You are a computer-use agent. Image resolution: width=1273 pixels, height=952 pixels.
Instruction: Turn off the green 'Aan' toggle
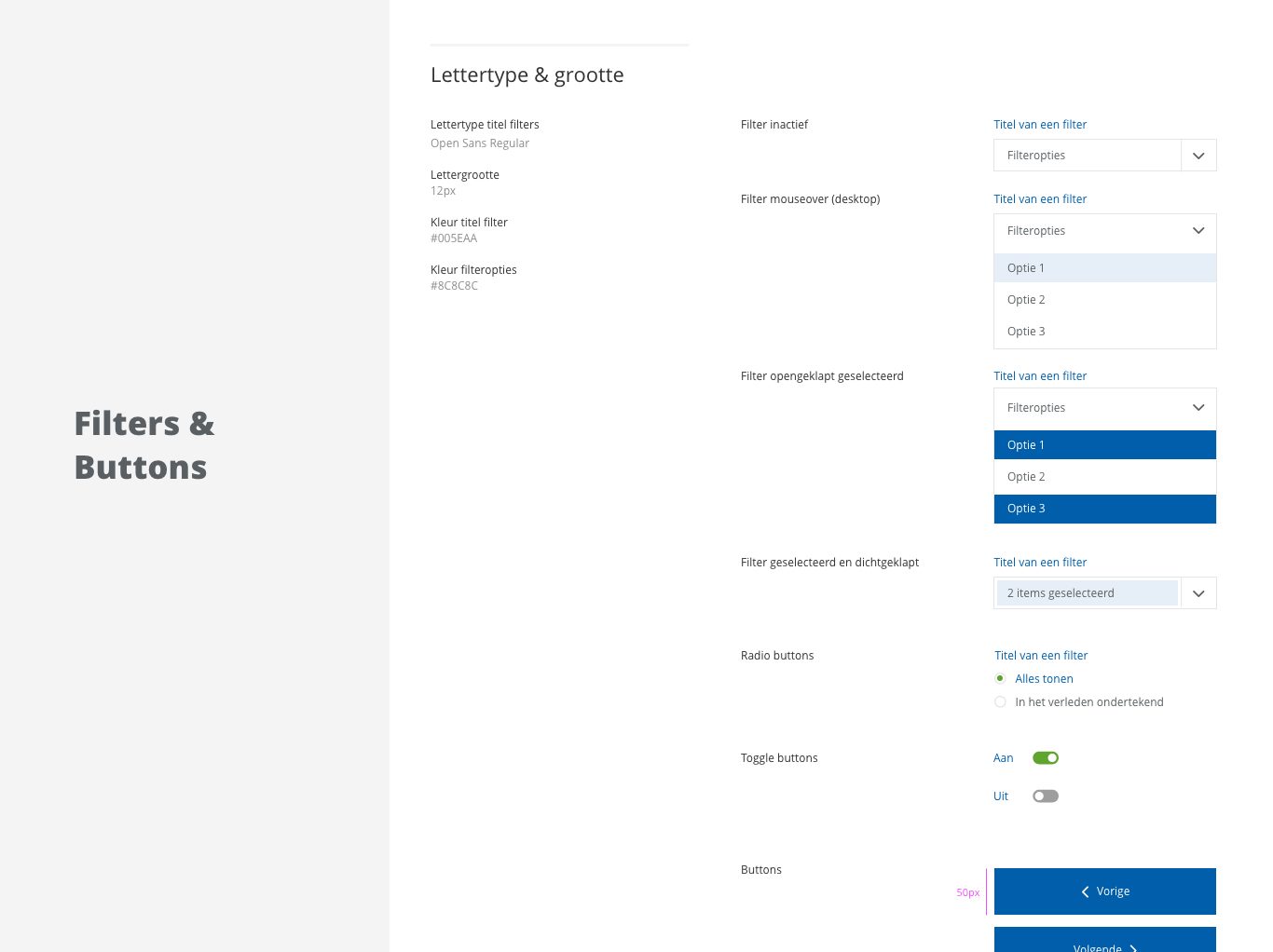(1046, 757)
